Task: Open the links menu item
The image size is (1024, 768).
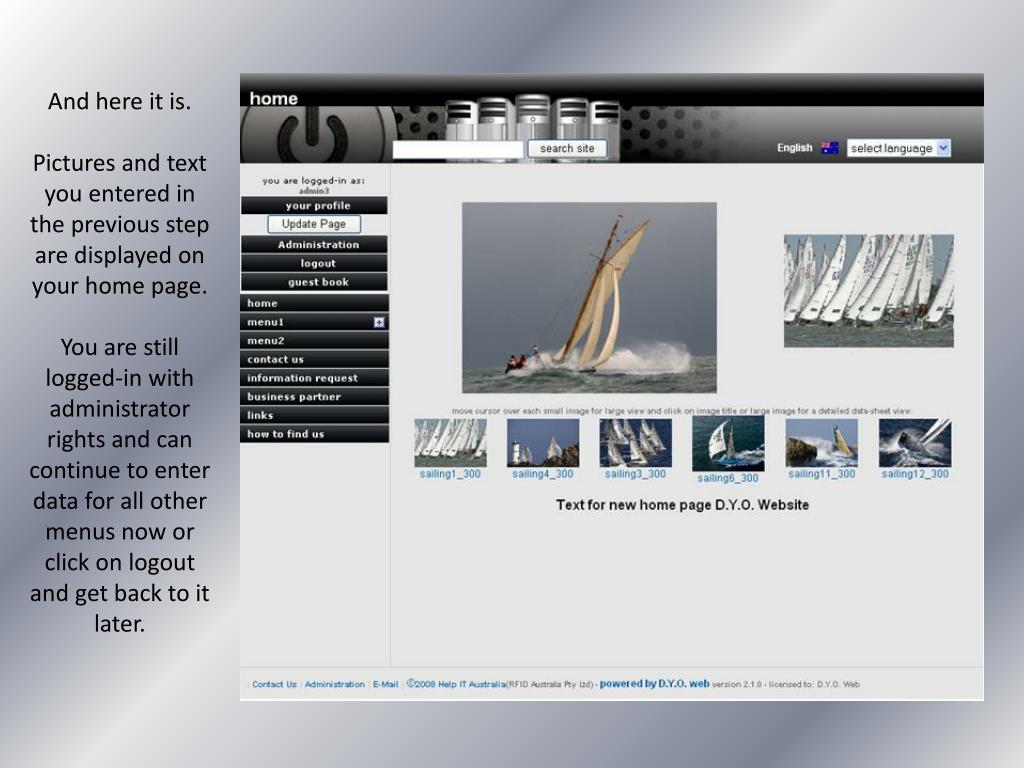Action: click(314, 415)
